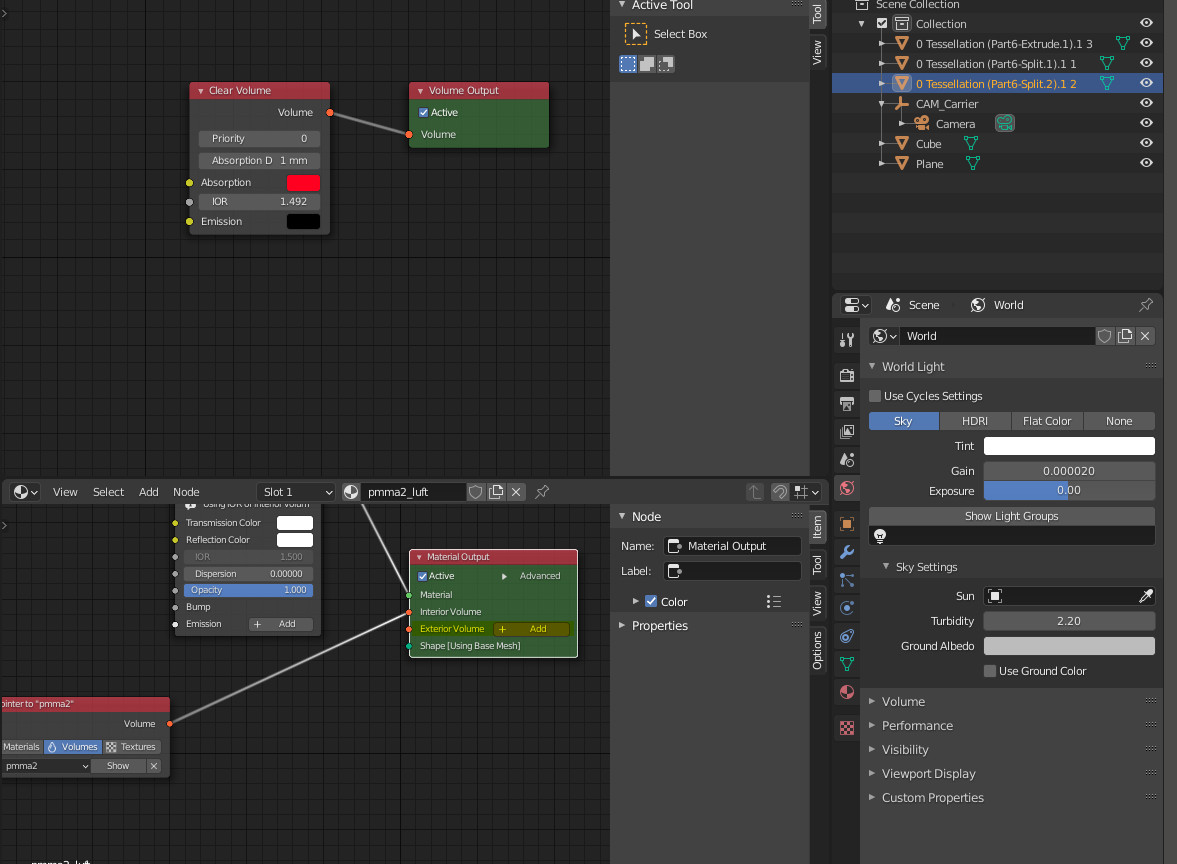Click Add button next to Exterior Volume
Screen dimensions: 1177x864
(x=531, y=629)
